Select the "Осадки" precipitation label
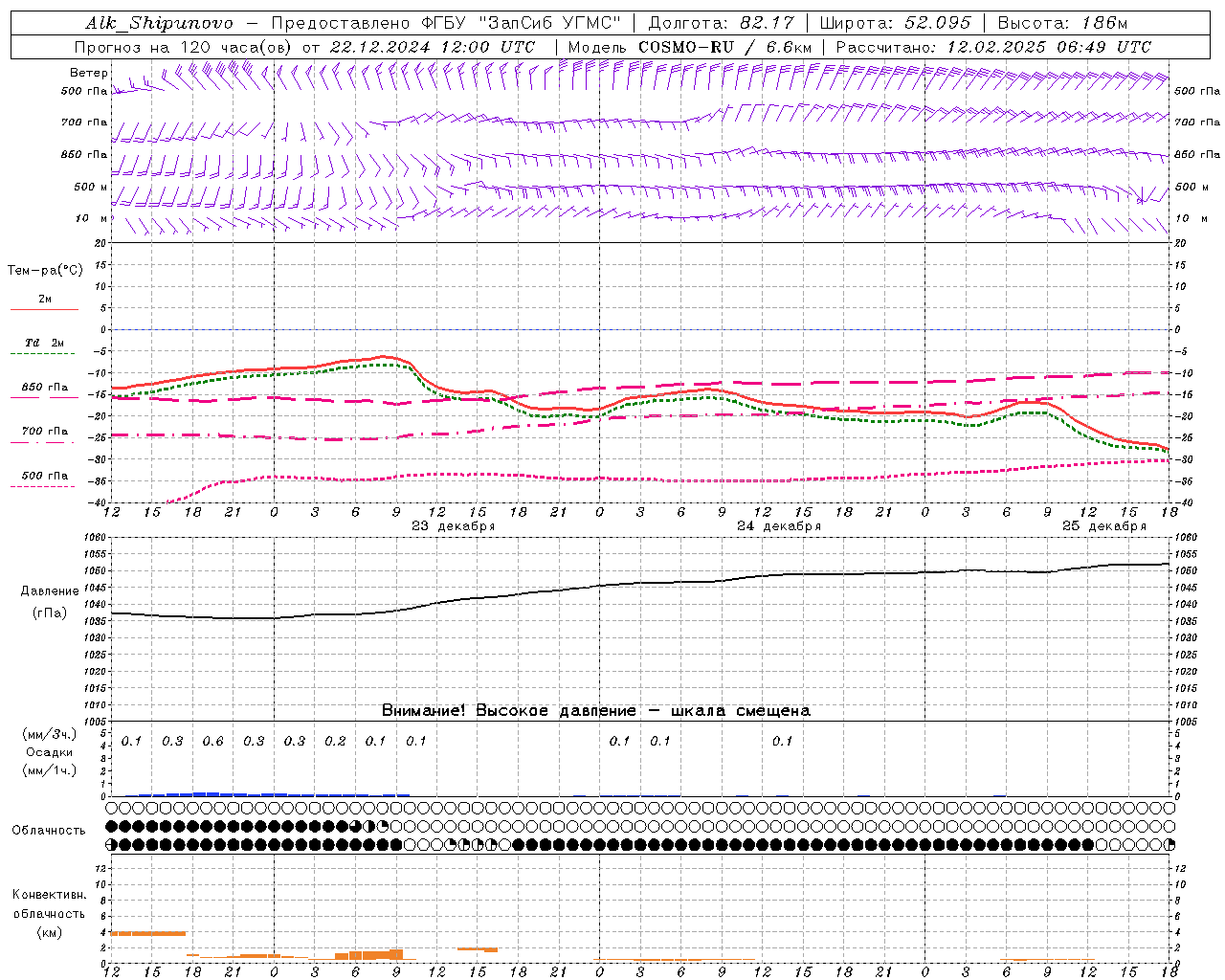The width and height of the screenshot is (1225, 980). tap(50, 752)
